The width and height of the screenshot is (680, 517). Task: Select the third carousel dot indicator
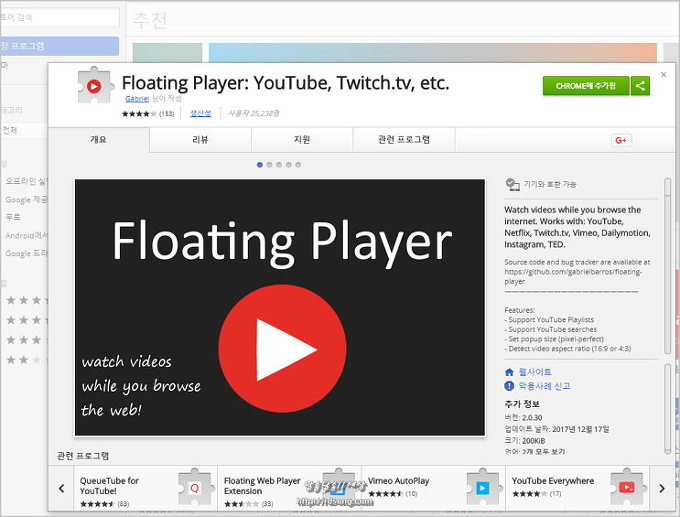(279, 164)
